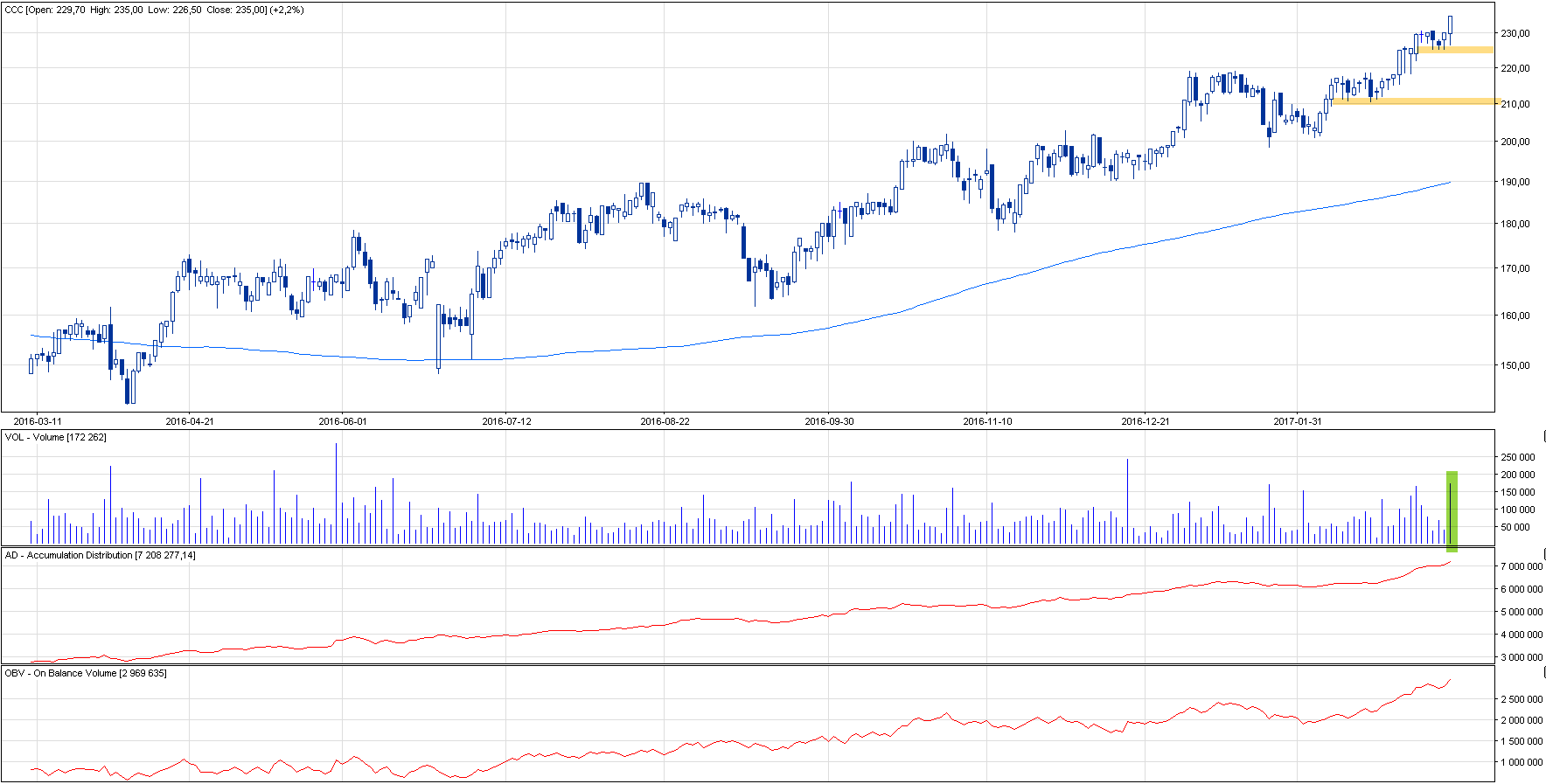Select the VOL - Volume panel title
Image resolution: width=1546 pixels, height=784 pixels.
pos(56,437)
